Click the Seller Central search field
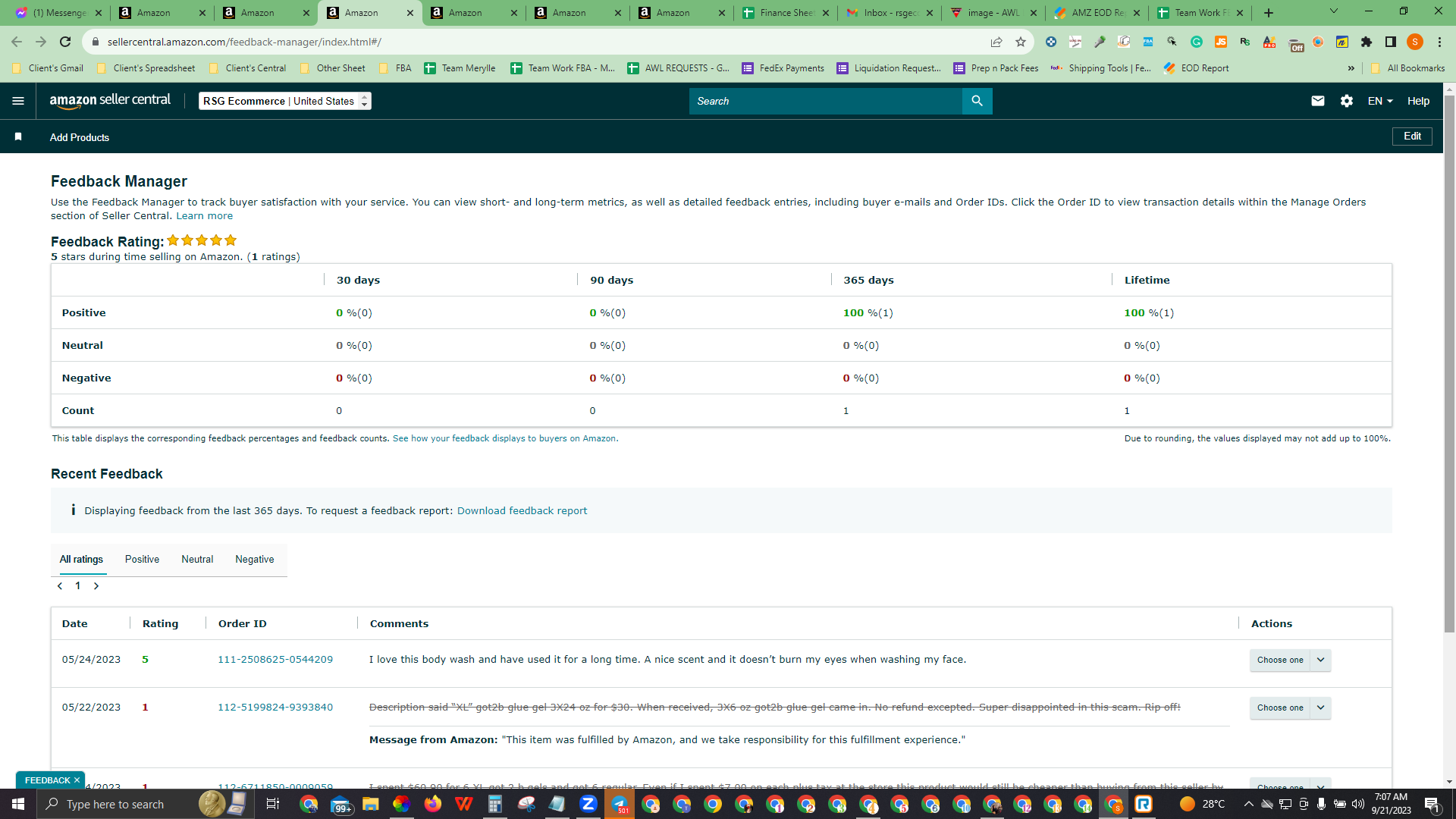 tap(825, 101)
